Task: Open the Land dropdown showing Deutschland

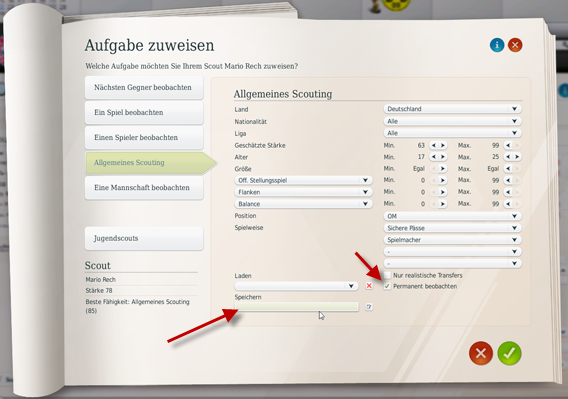Action: coord(452,109)
